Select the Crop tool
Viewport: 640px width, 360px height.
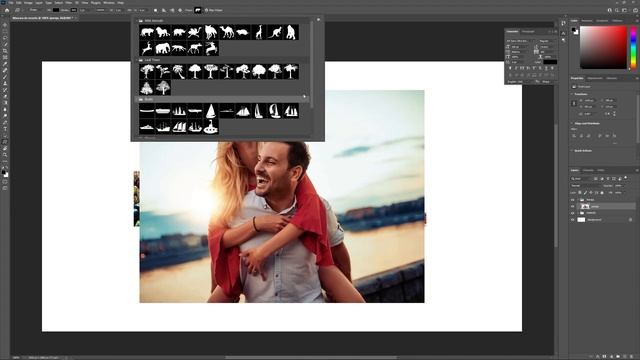(5, 51)
